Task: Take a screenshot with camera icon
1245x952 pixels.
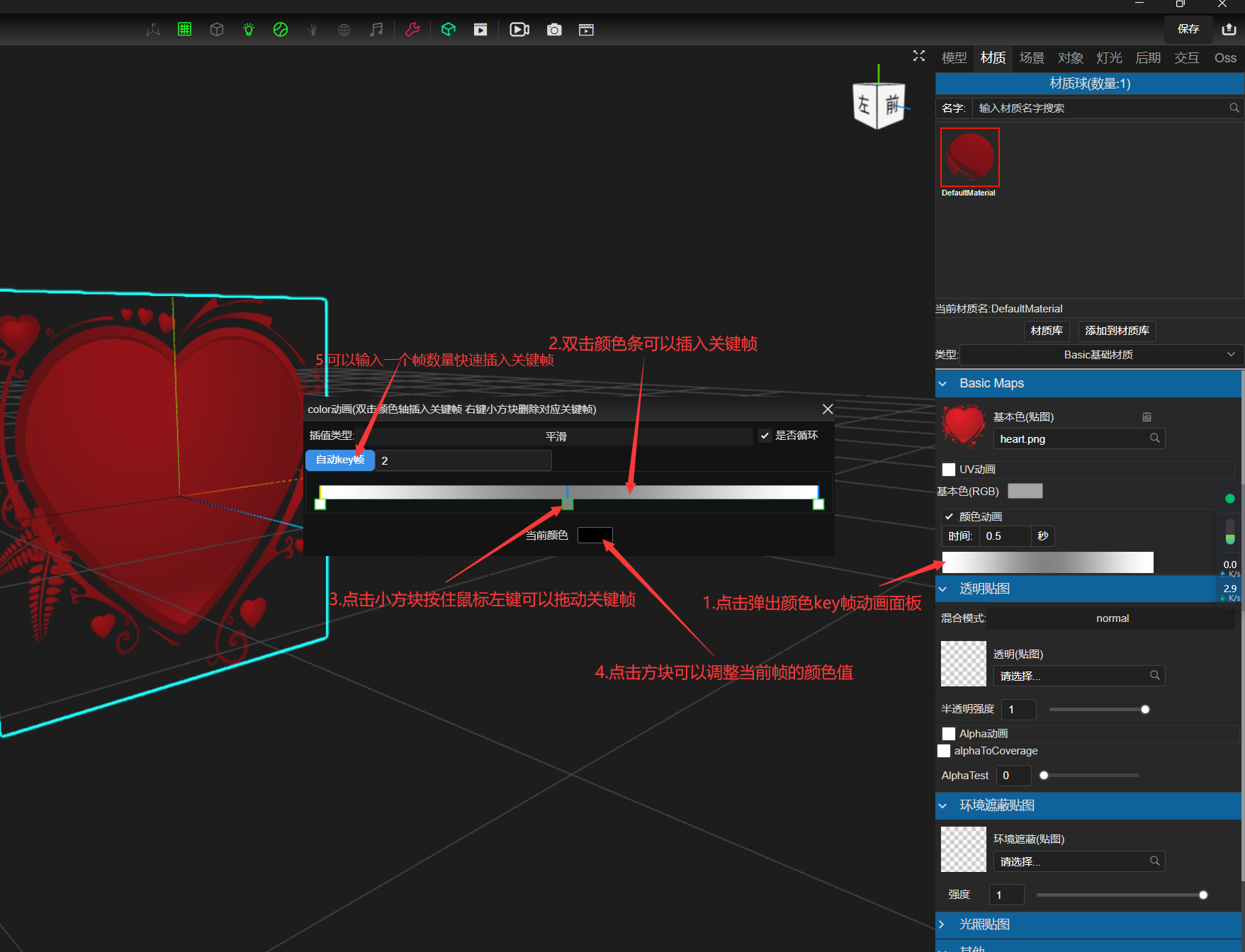Action: (x=554, y=30)
